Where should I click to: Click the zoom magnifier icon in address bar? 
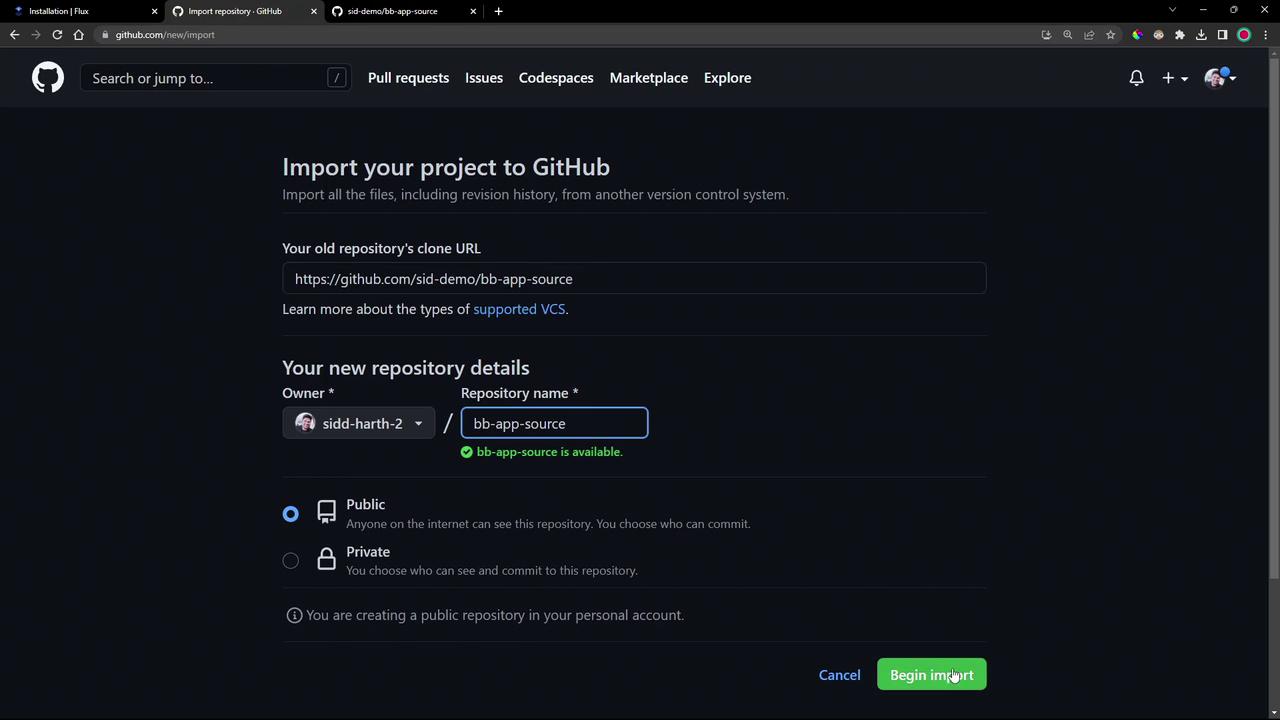(1068, 35)
